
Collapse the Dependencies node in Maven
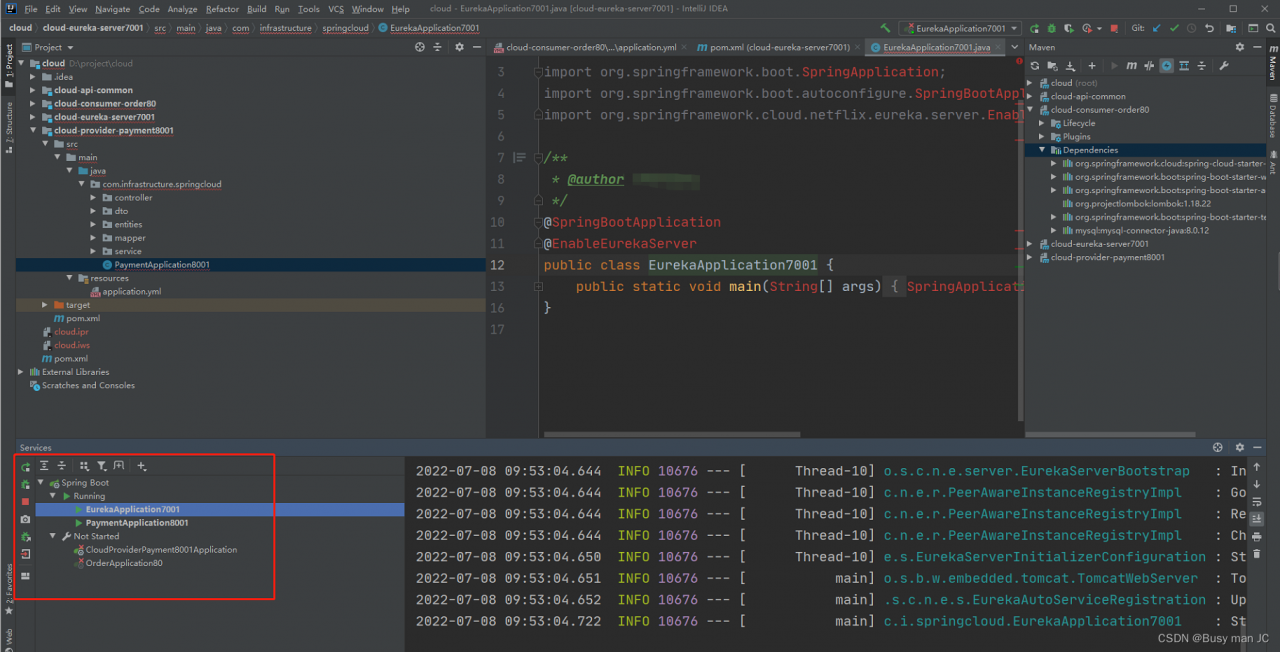point(1042,150)
